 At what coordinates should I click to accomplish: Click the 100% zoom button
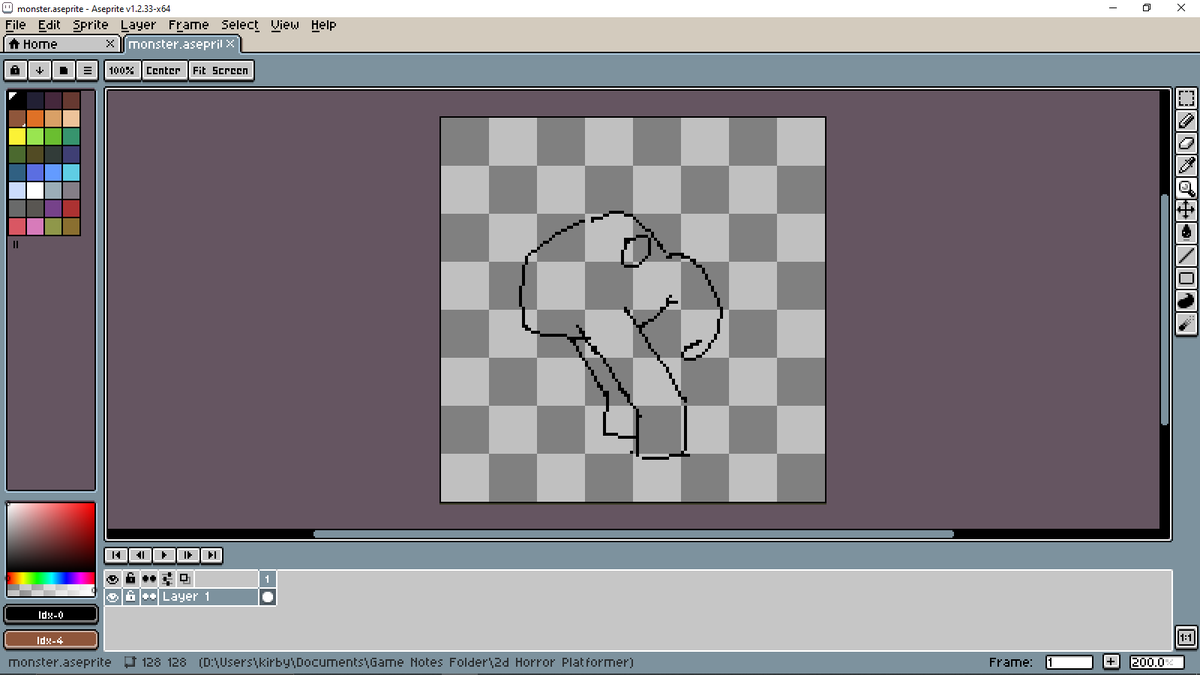(x=122, y=71)
